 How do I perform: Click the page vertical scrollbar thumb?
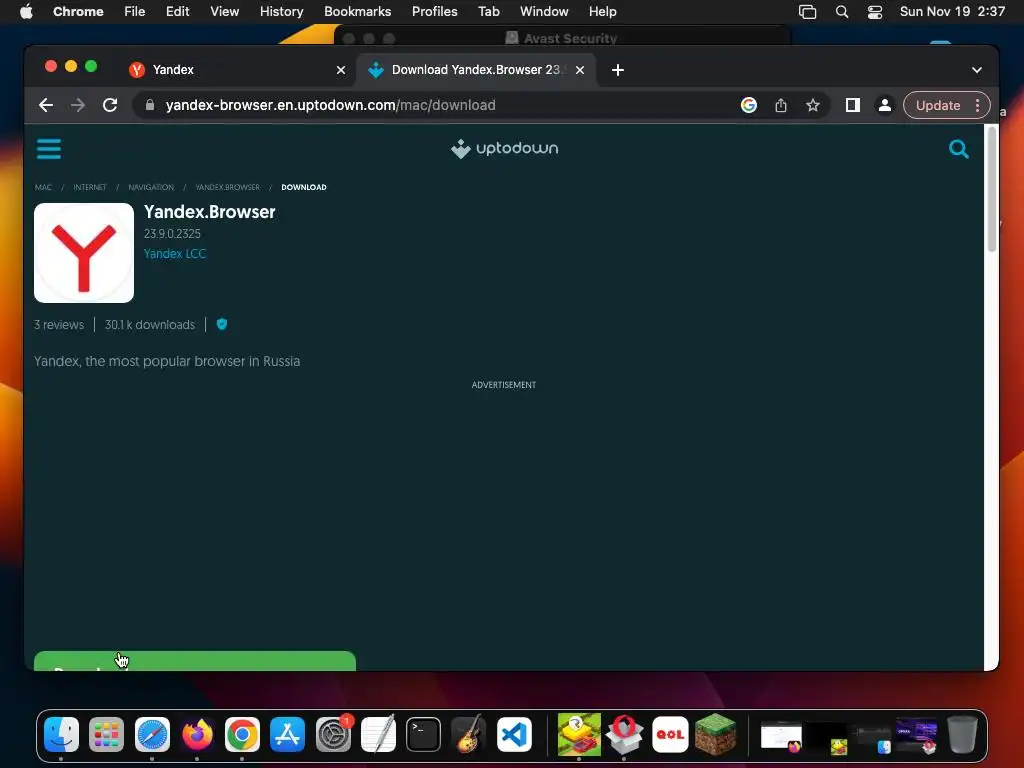991,189
